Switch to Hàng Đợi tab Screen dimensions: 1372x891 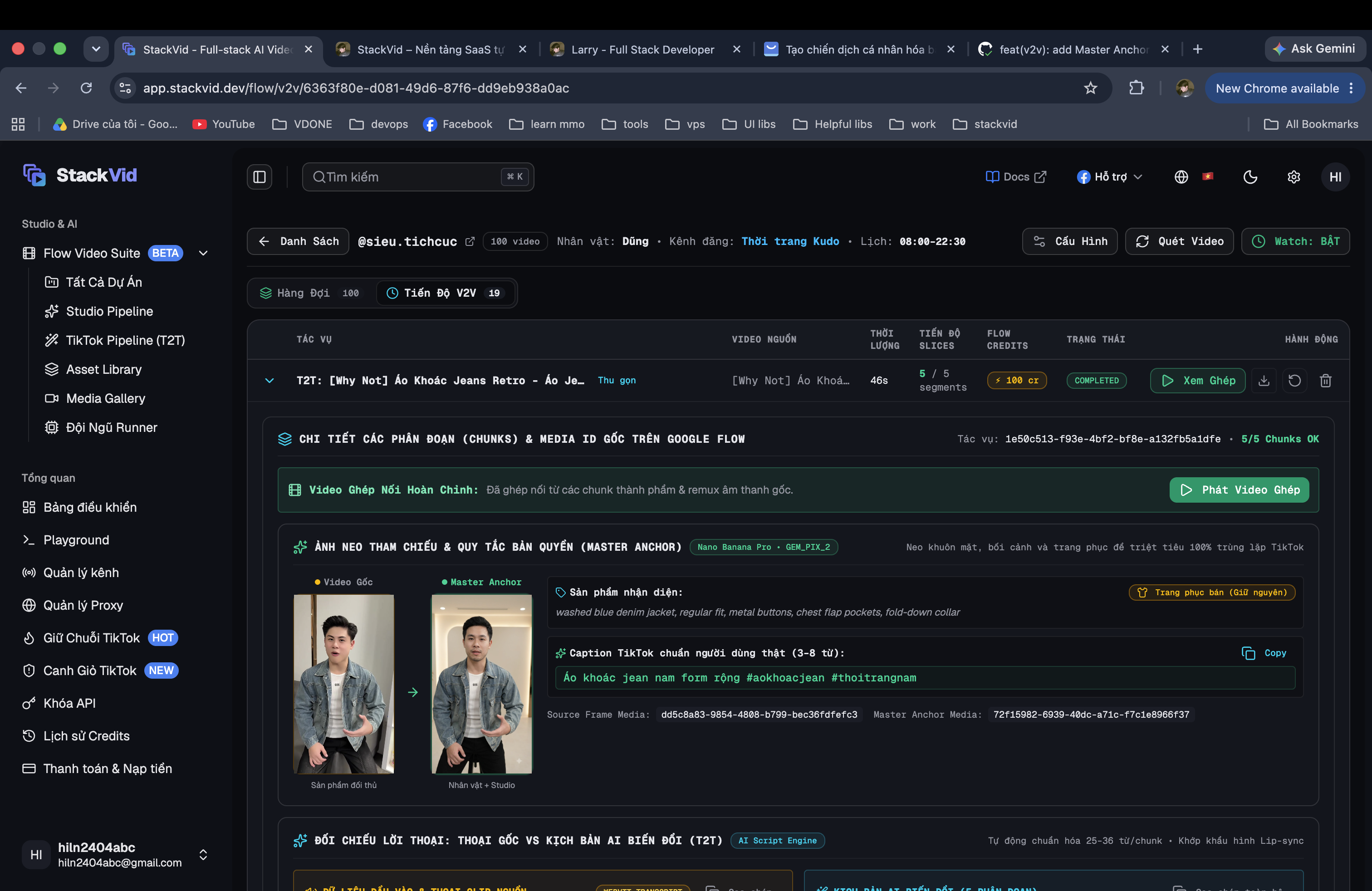pyautogui.click(x=309, y=294)
